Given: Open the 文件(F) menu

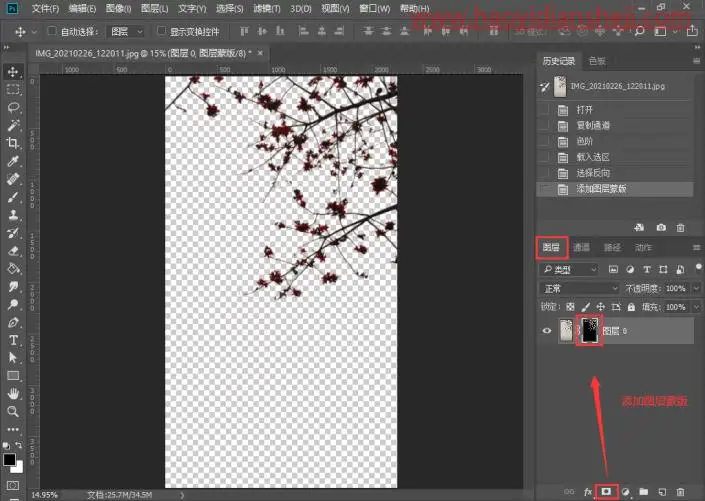Looking at the screenshot, I should 45,9.
